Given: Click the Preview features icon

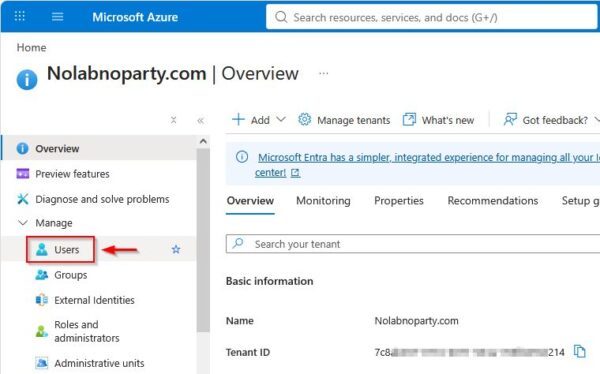Looking at the screenshot, I should [x=23, y=173].
